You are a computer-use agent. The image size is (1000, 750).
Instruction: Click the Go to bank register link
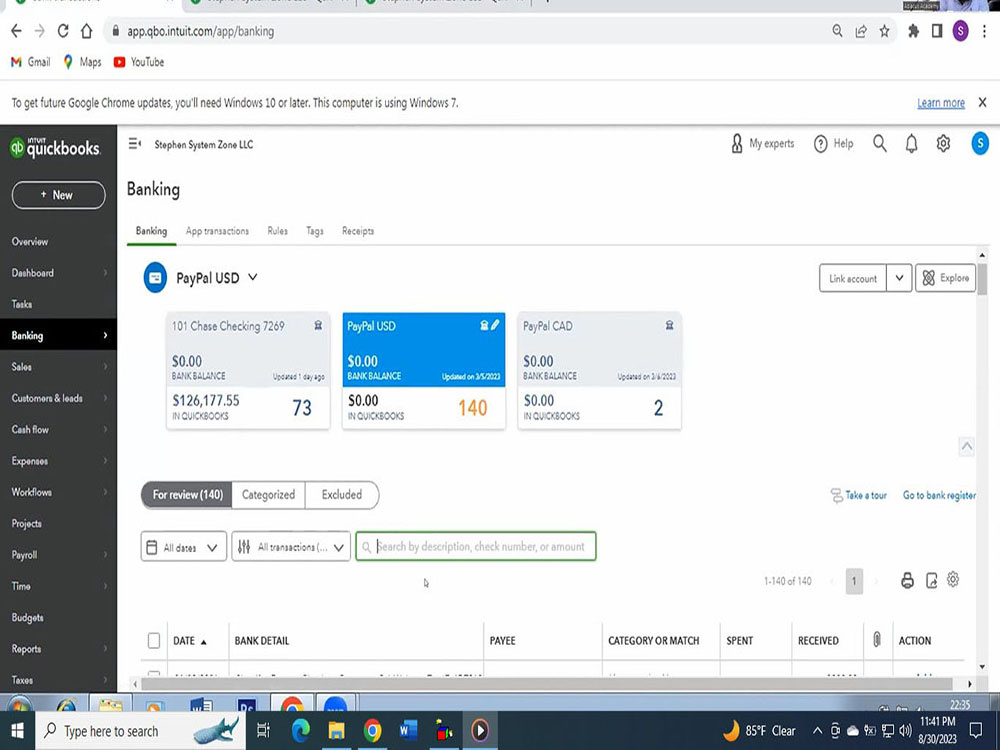coord(938,495)
